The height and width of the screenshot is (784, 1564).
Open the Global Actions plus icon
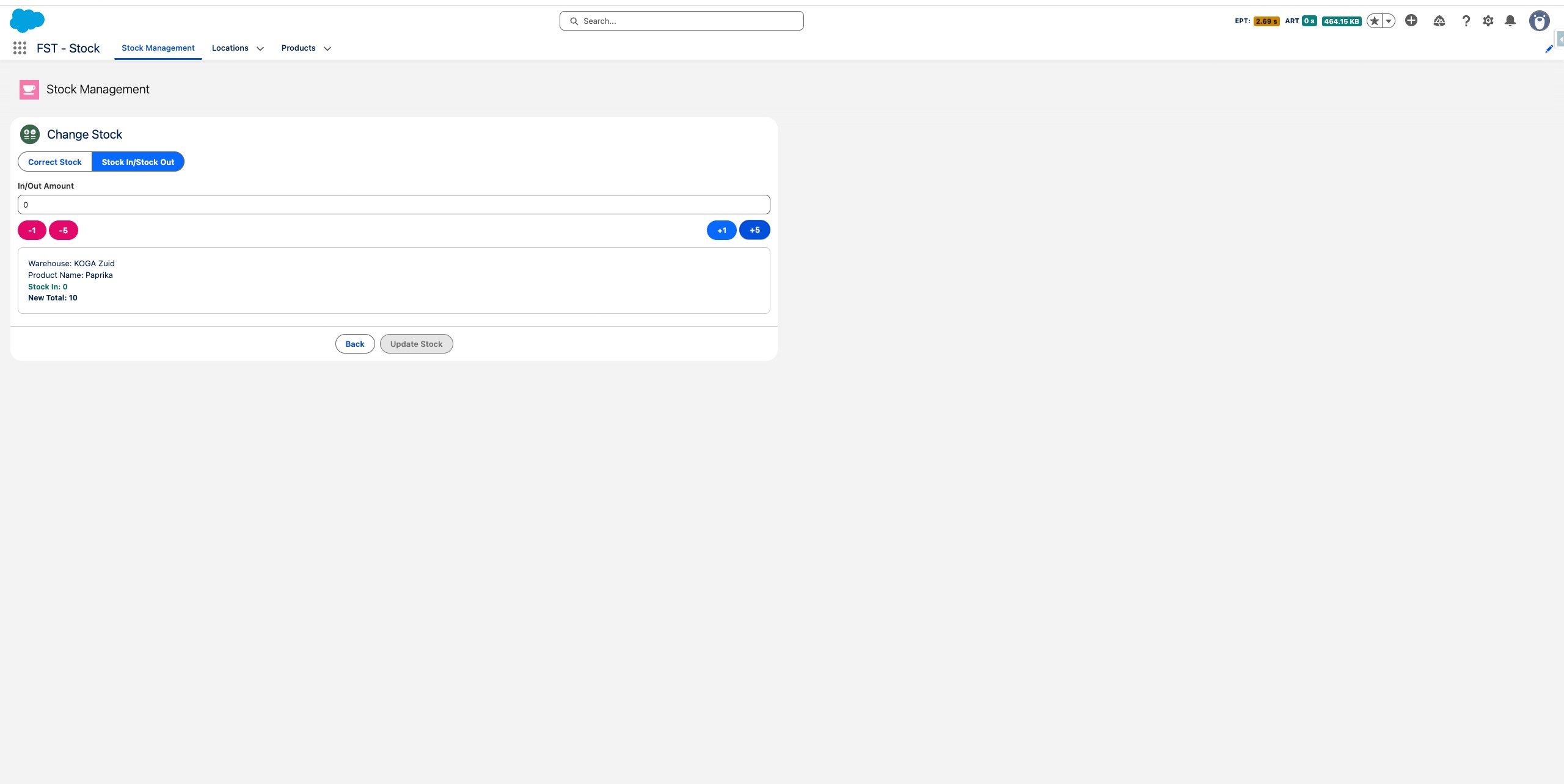1411,21
